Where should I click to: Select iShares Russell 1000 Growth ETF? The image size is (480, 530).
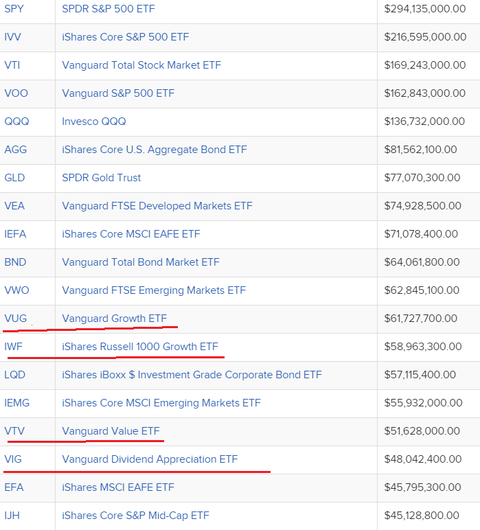coord(140,346)
